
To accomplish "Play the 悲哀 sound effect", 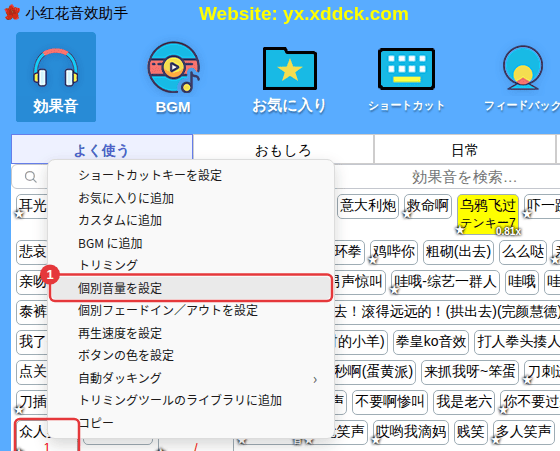I will point(32,252).
